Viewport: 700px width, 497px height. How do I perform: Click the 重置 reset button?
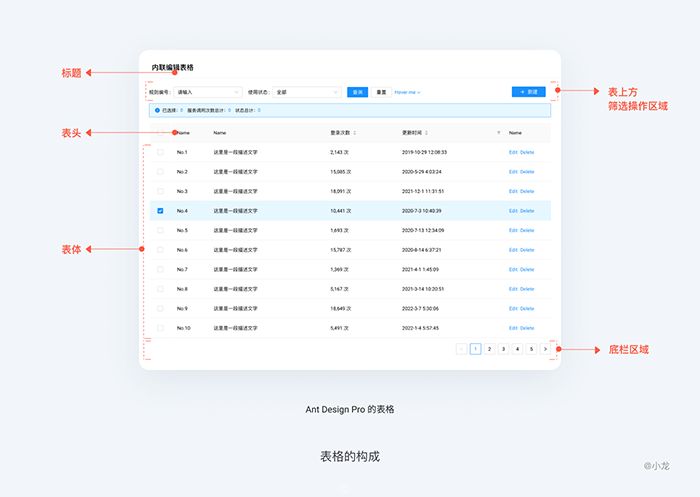click(x=381, y=92)
